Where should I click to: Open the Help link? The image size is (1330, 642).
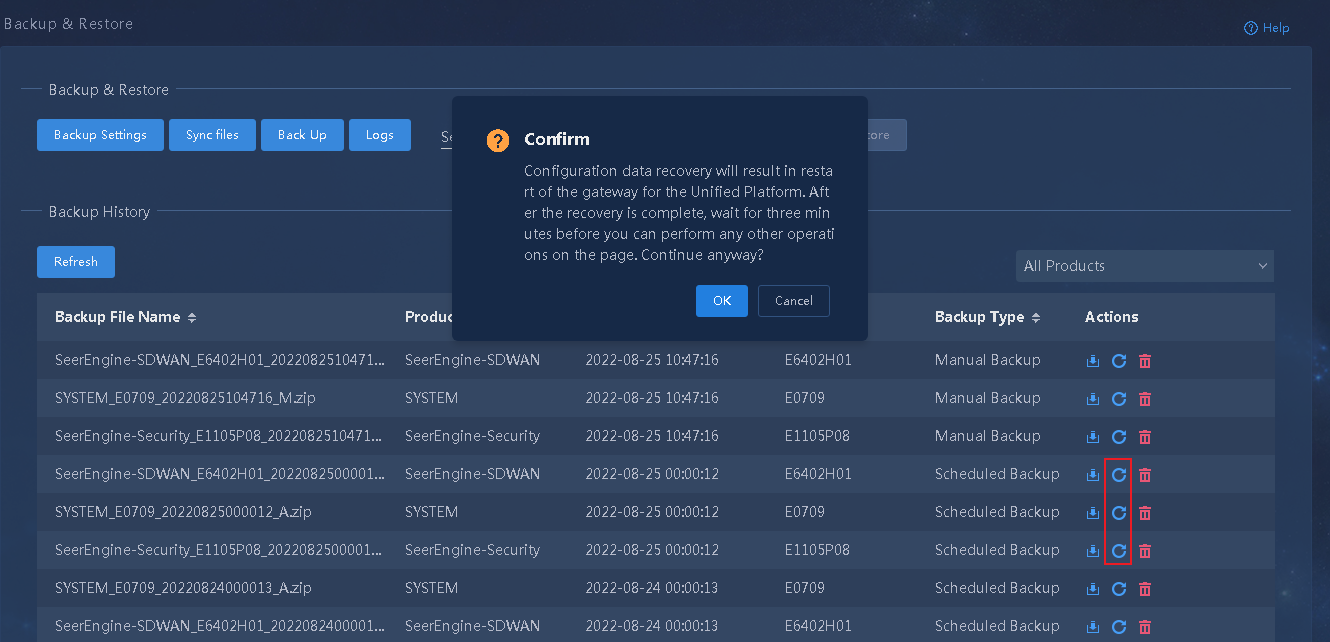[x=1267, y=28]
